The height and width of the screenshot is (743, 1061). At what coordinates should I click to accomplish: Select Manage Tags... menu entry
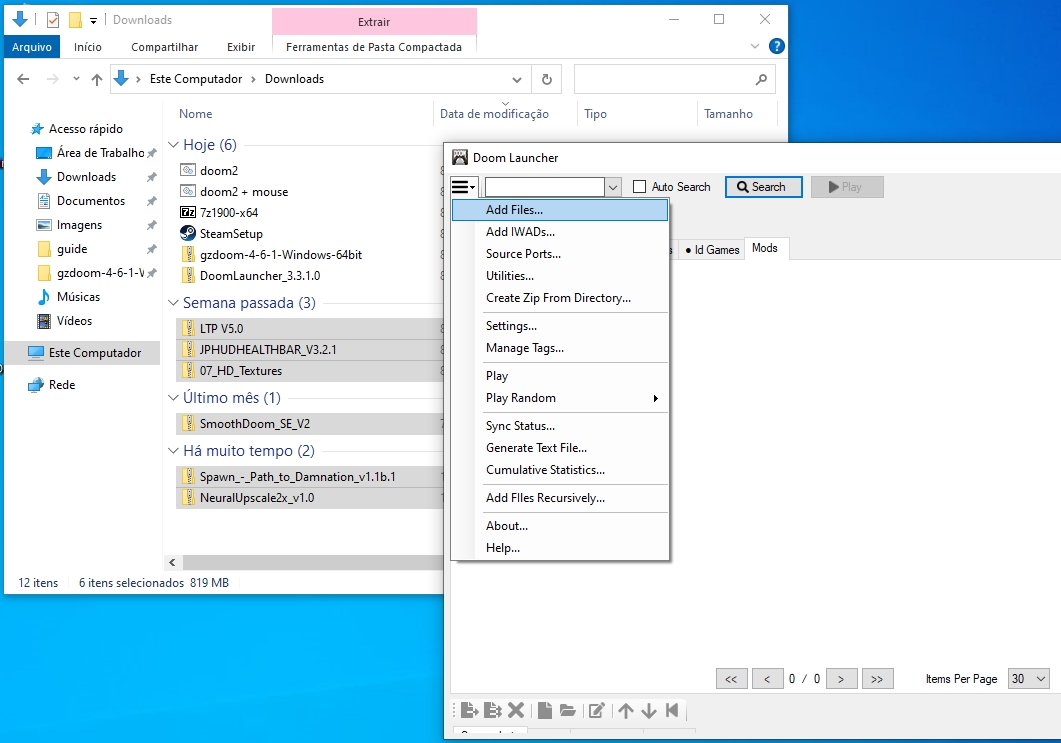click(560, 348)
